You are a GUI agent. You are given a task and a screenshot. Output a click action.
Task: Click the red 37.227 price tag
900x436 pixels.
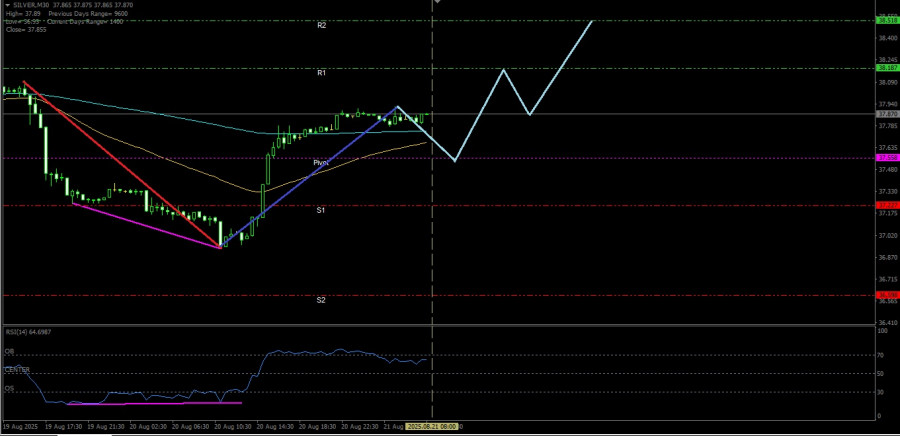click(x=887, y=205)
